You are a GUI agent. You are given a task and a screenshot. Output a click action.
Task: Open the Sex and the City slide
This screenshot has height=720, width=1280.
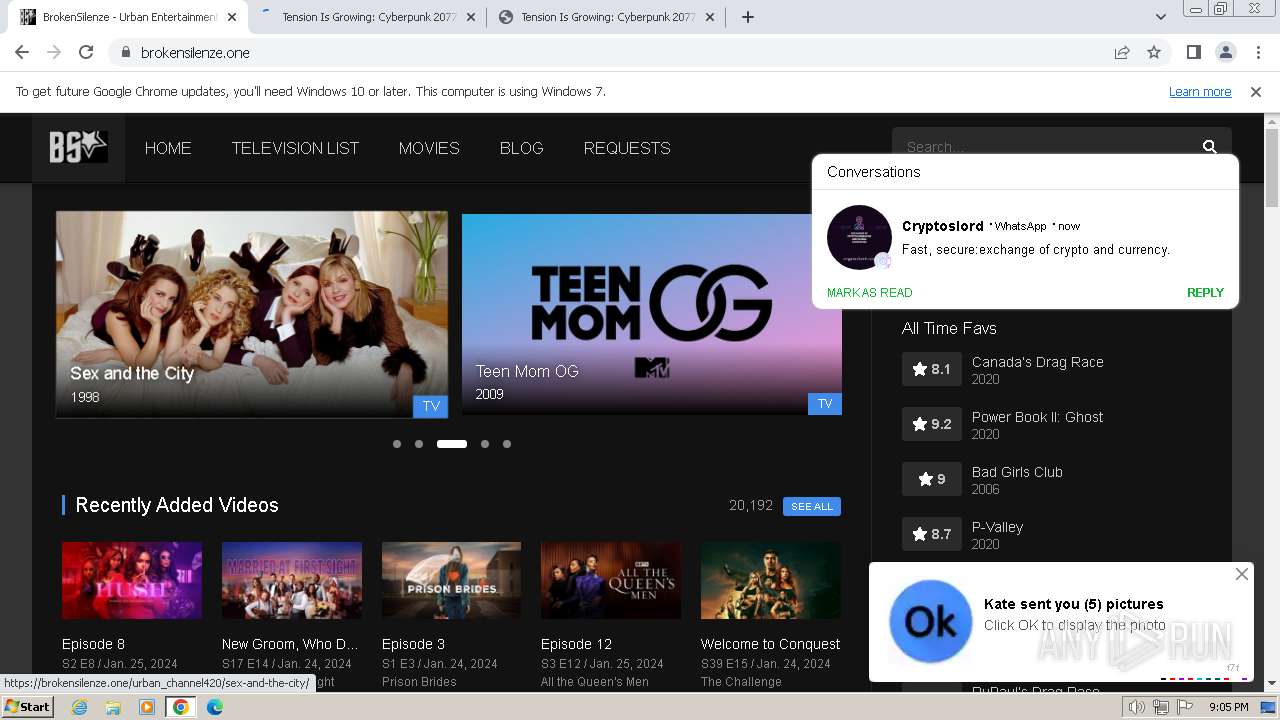[x=252, y=314]
